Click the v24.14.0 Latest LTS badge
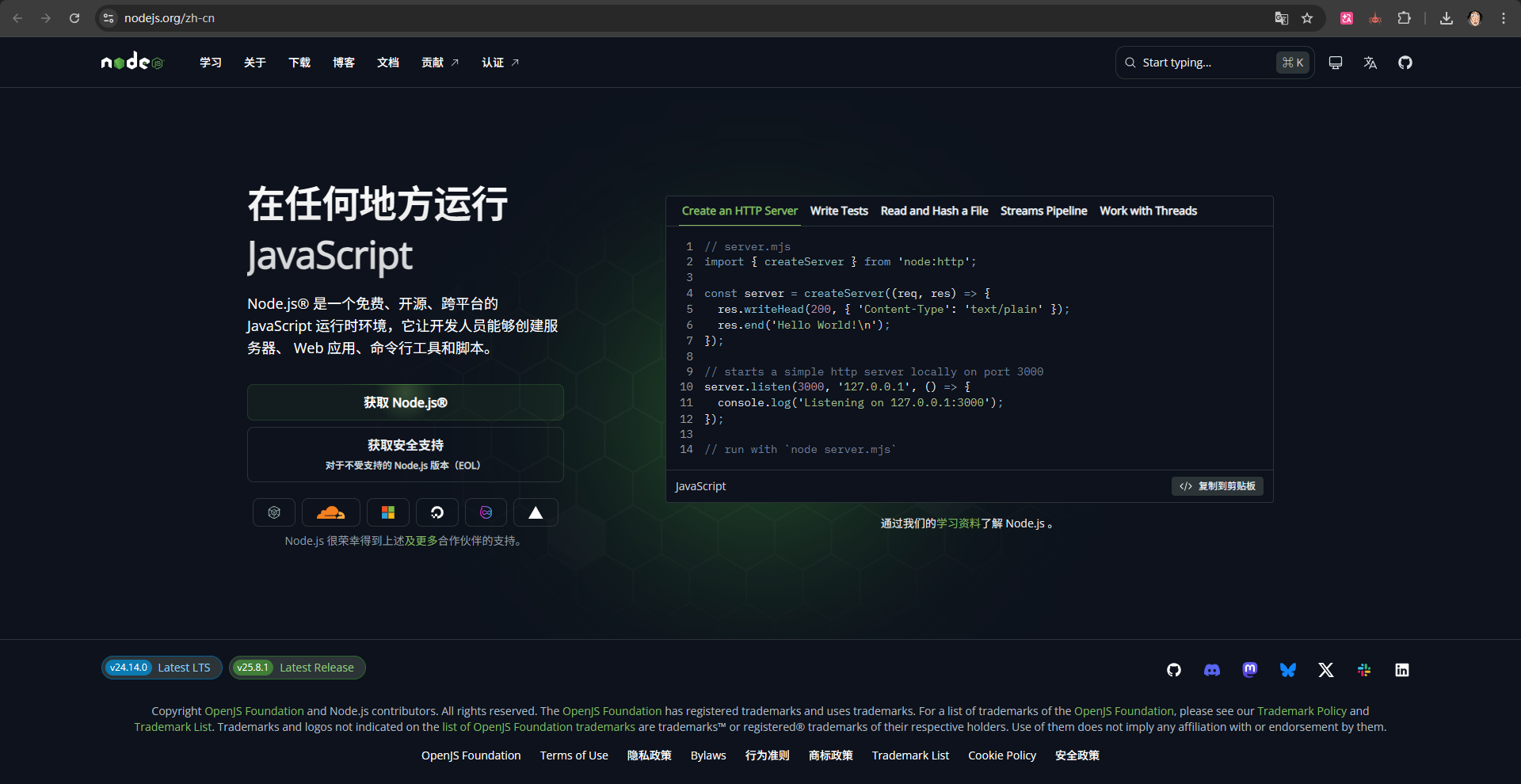Image resolution: width=1521 pixels, height=784 pixels. tap(161, 668)
